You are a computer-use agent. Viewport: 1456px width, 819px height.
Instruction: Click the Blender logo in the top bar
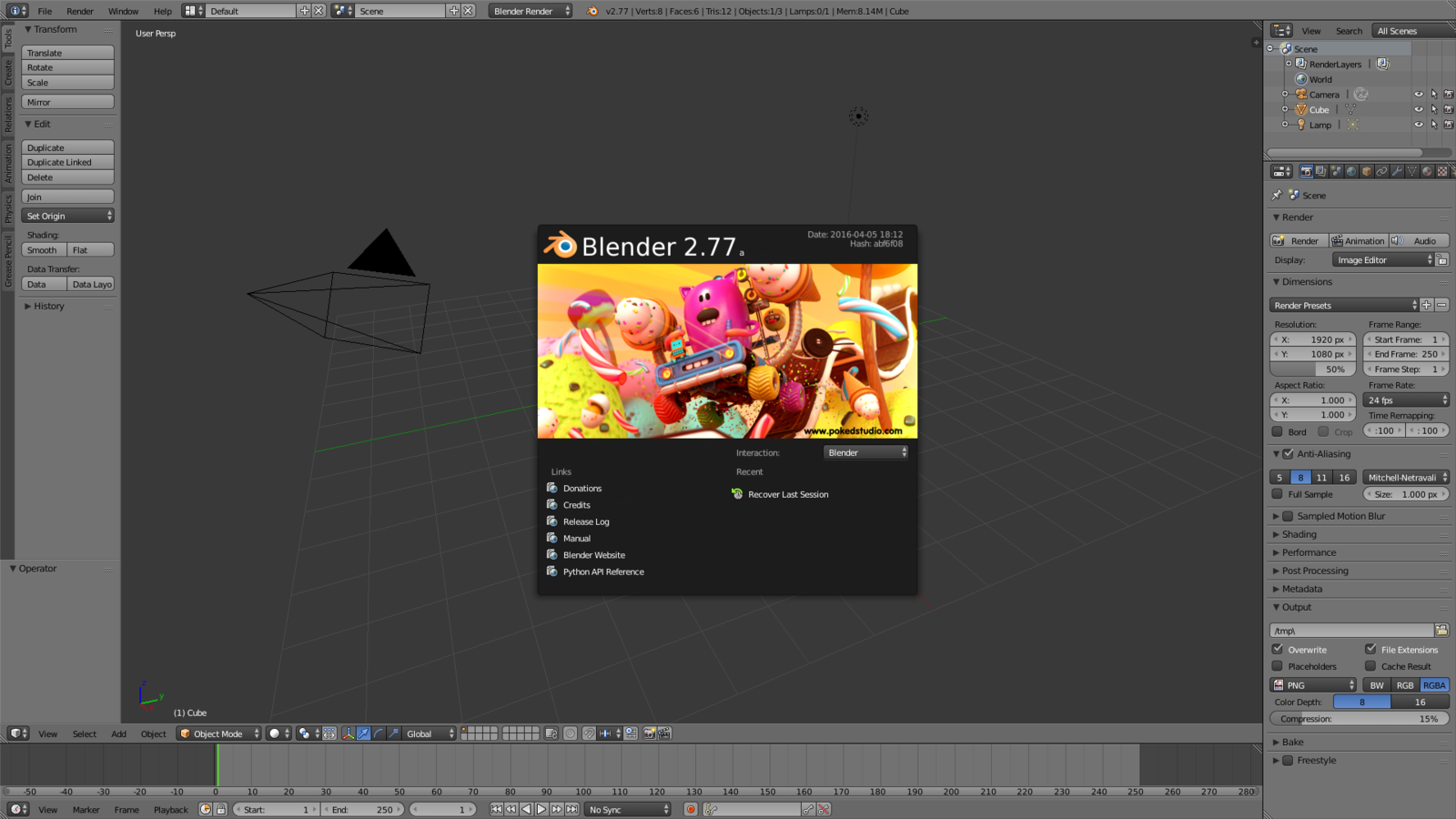[592, 11]
